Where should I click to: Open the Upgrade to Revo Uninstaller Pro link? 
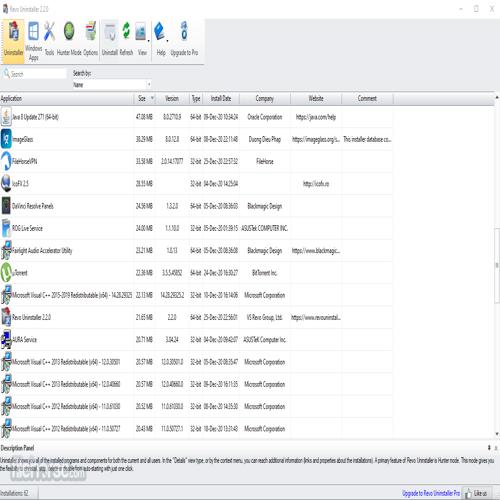(x=431, y=493)
